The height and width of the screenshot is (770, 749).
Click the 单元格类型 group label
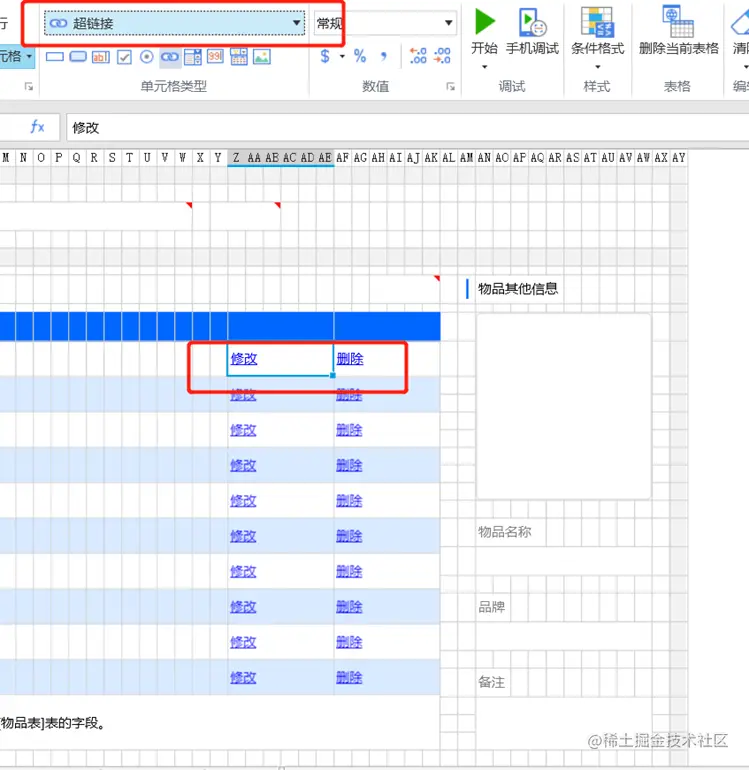(173, 86)
